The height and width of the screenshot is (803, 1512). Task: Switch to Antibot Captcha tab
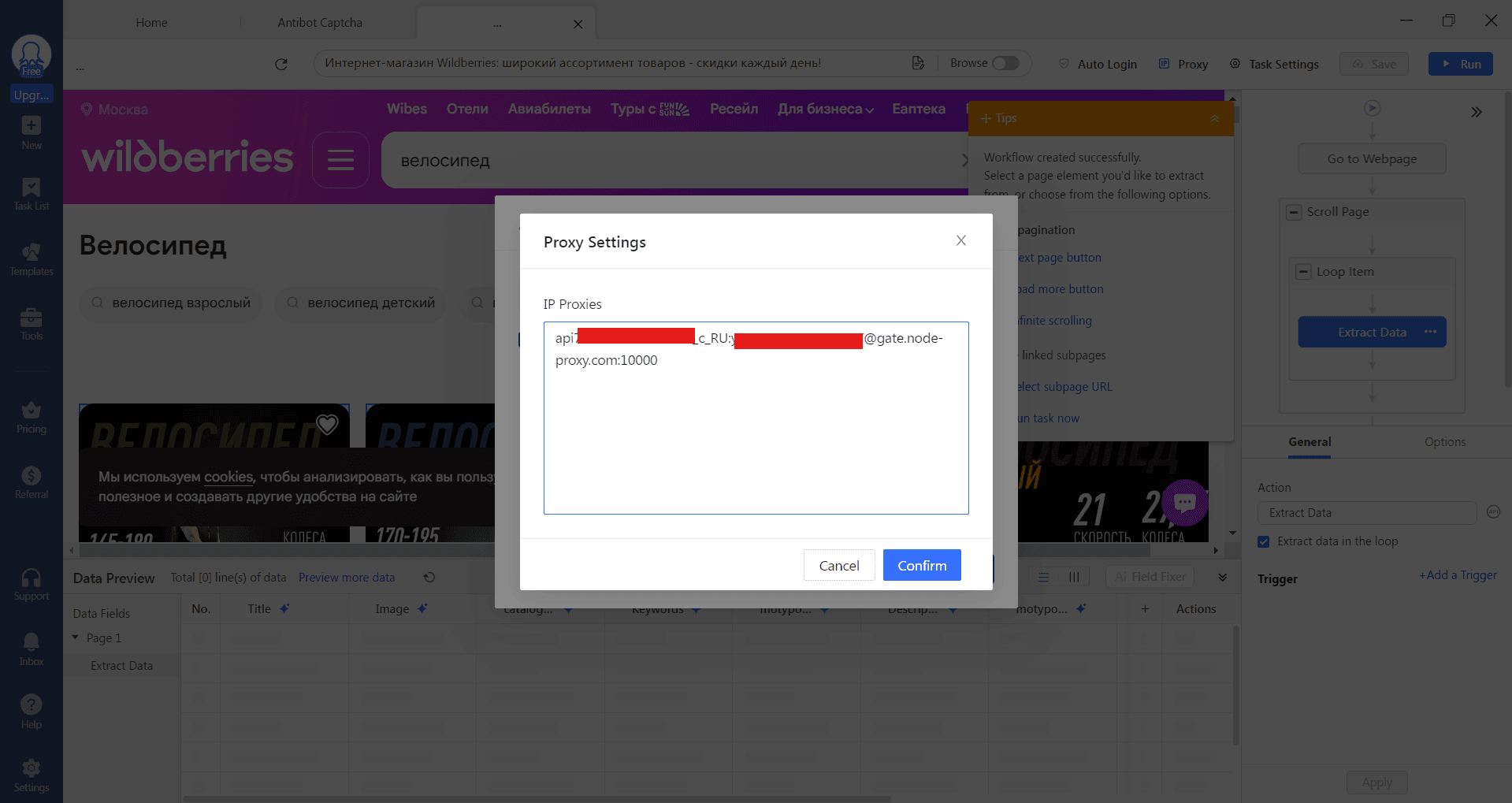[x=320, y=23]
